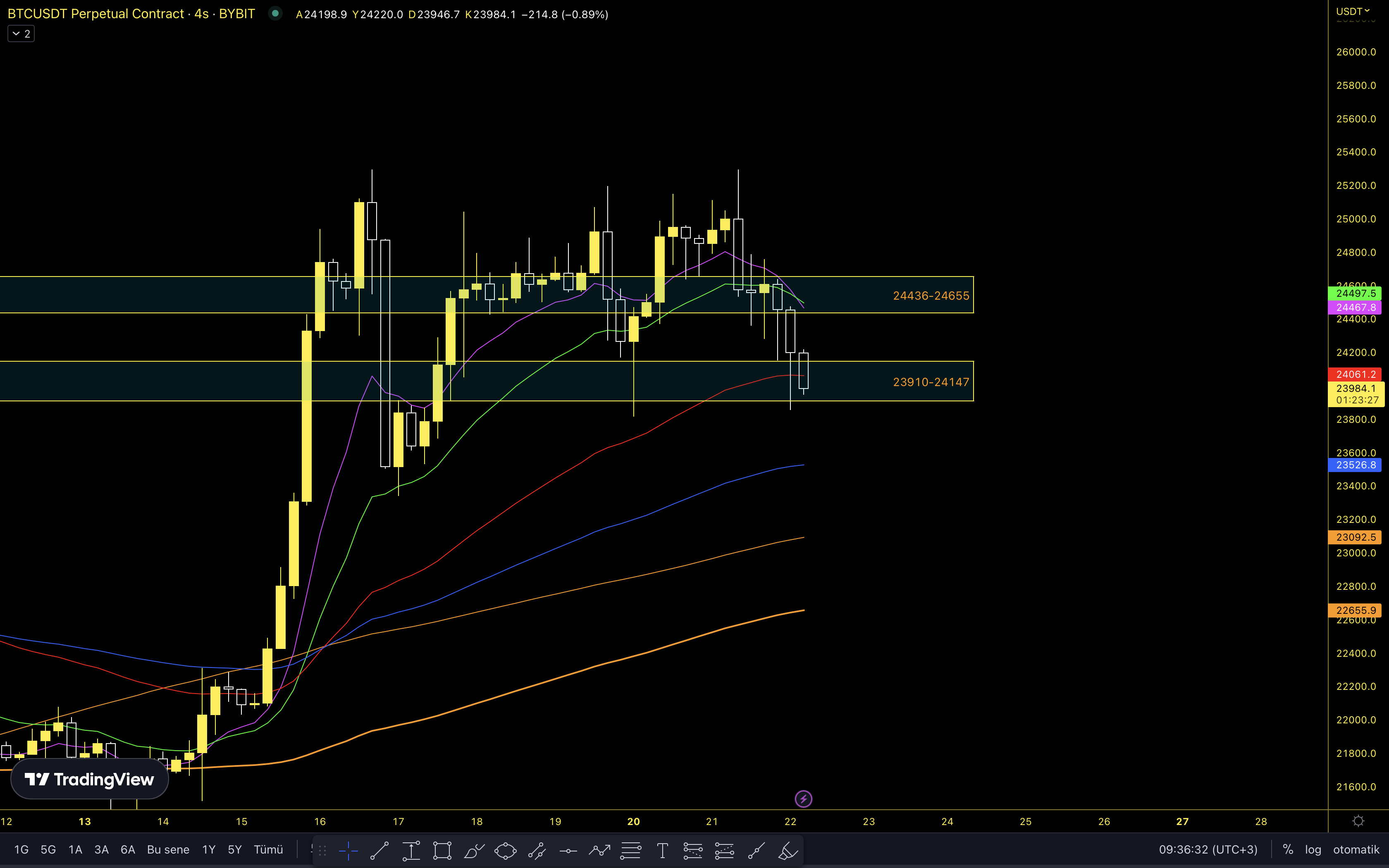The image size is (1389, 868).
Task: Expand the collapsed indicators legend
Action: click(21, 34)
